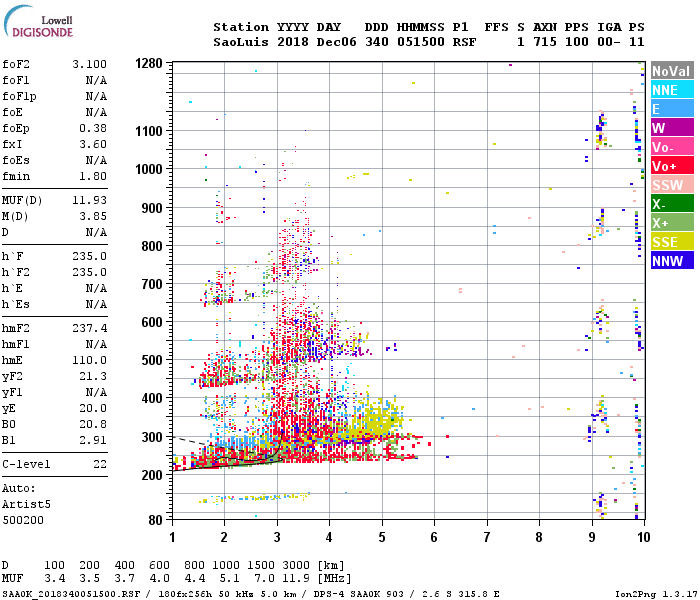Click the MUF(D) value 11.93
Image resolution: width=700 pixels, height=600 pixels.
coord(90,200)
